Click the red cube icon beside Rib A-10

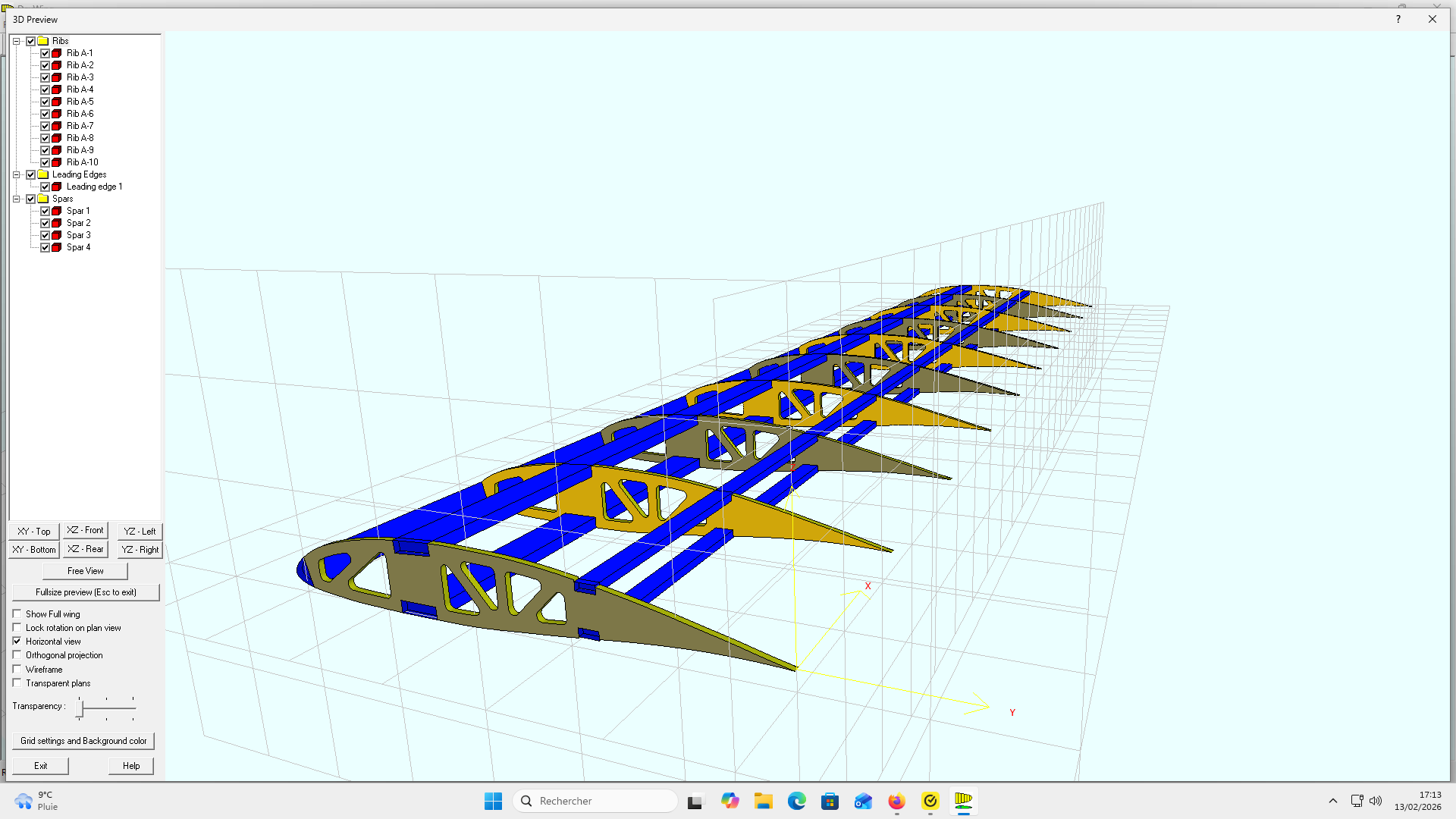56,162
